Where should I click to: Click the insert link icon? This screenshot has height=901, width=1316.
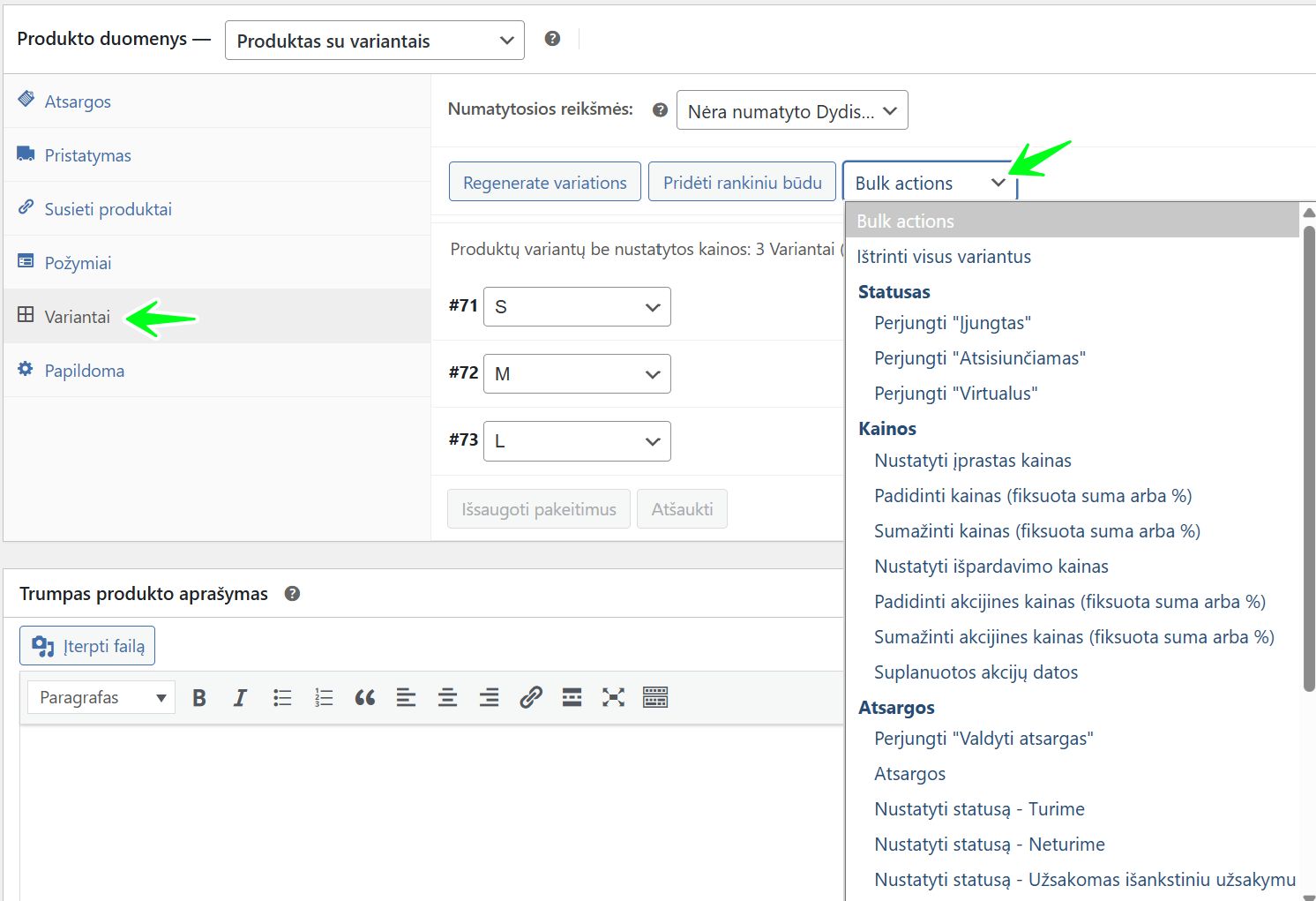click(x=530, y=698)
